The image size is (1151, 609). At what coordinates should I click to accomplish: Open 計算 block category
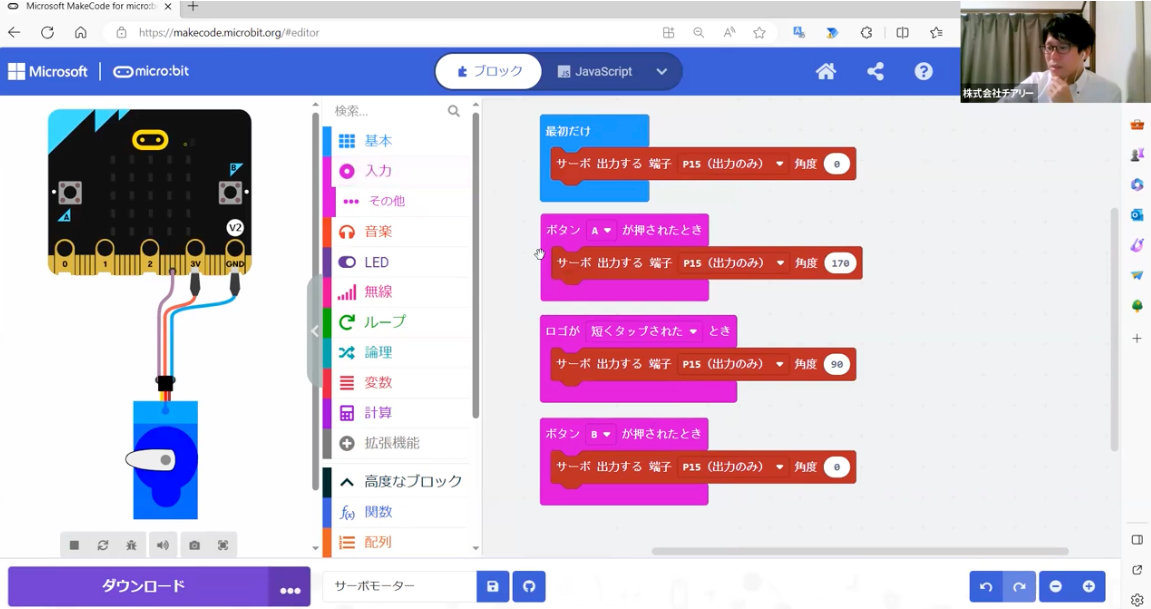[396, 412]
